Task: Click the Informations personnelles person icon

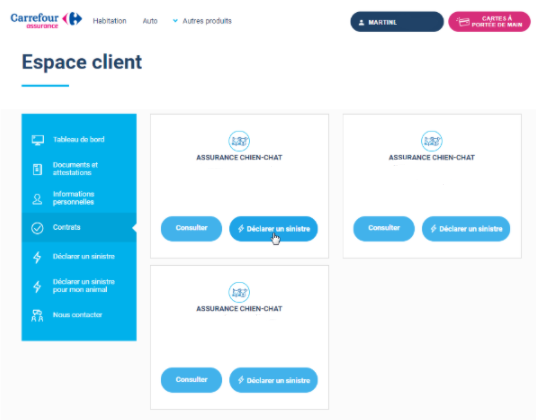Action: click(x=37, y=199)
